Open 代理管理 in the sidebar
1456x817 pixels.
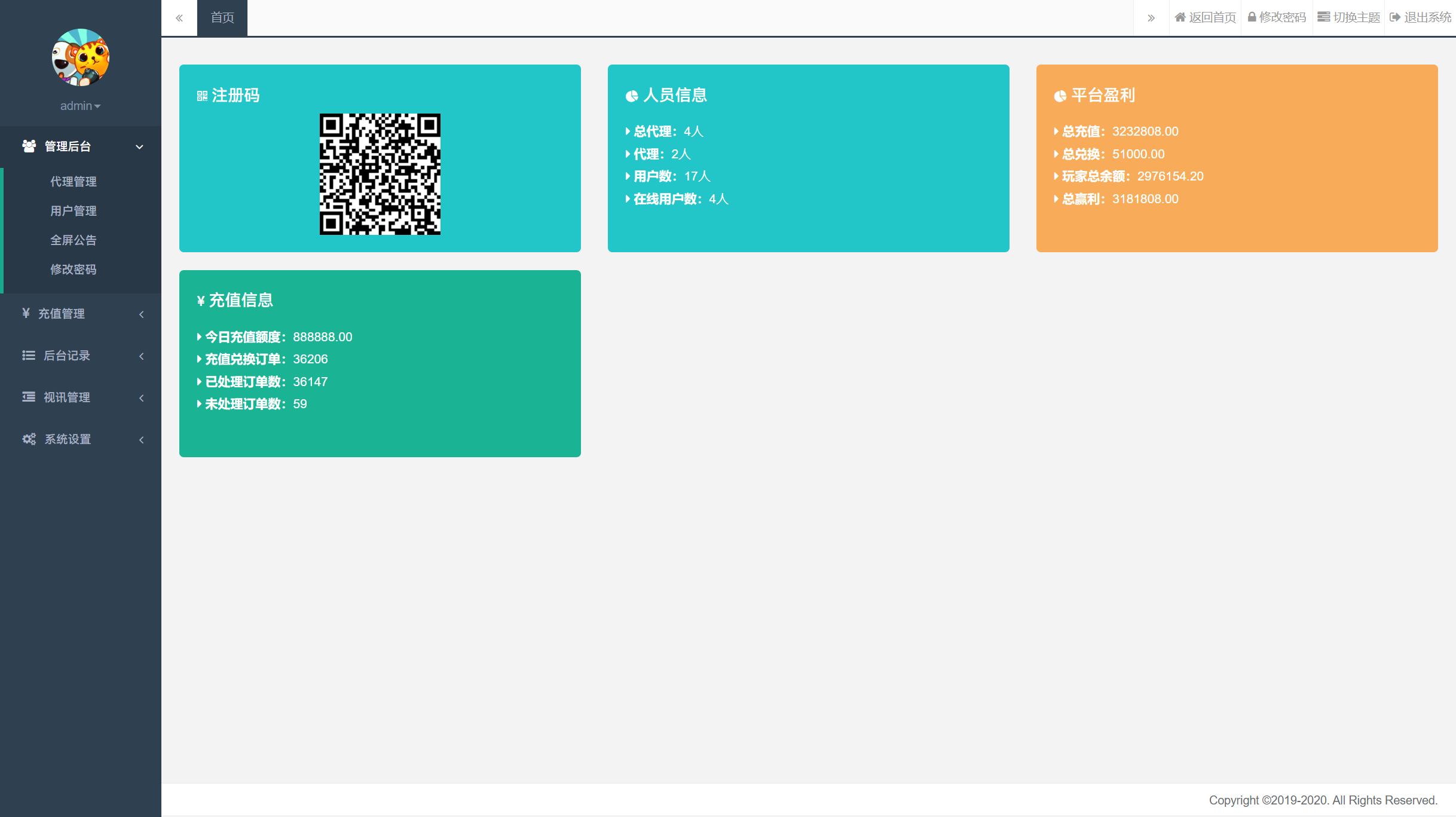click(x=74, y=182)
